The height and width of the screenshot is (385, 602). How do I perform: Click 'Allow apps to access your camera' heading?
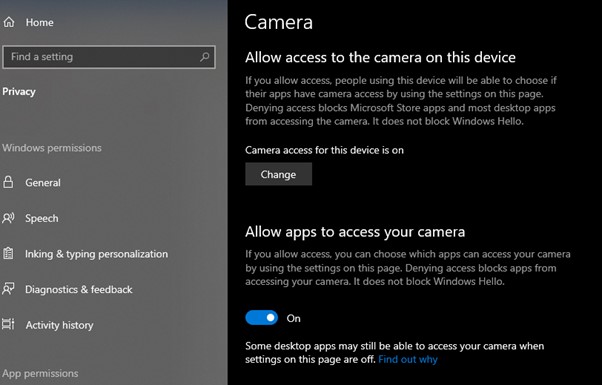click(355, 232)
